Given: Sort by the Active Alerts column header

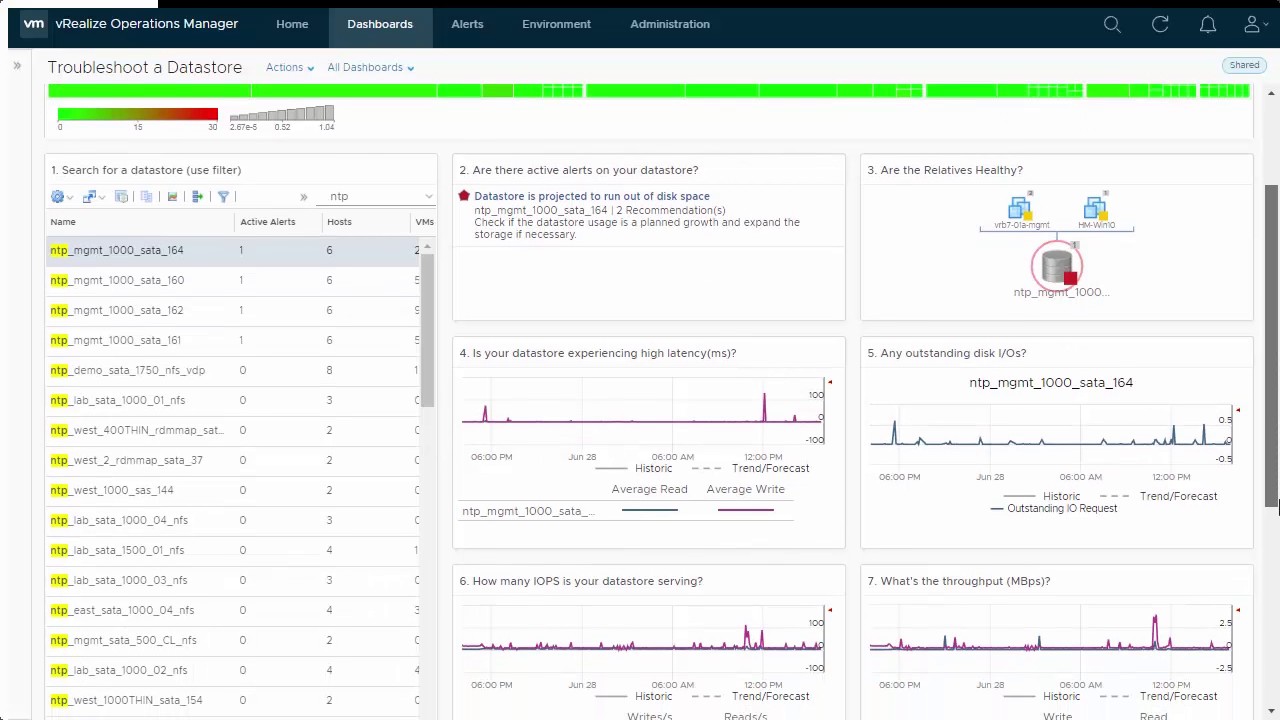Looking at the screenshot, I should (x=267, y=222).
